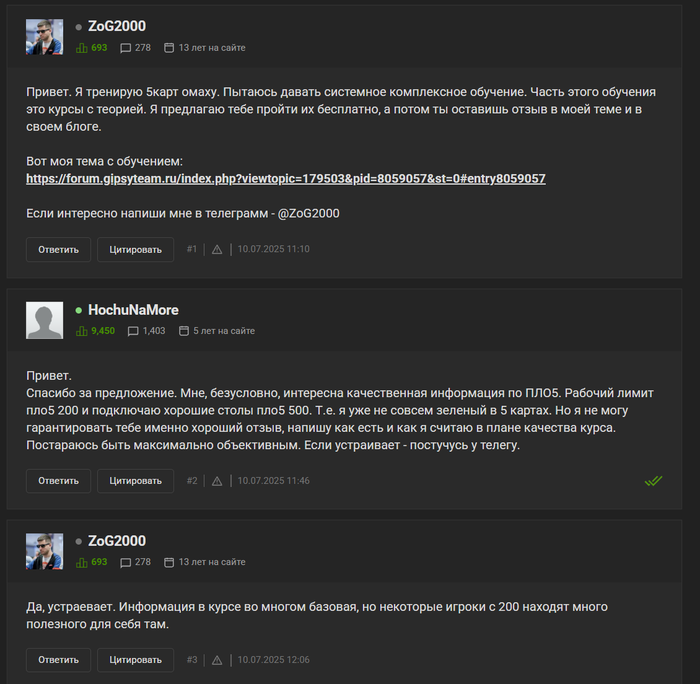
Task: Click 'Цитировать' under HochuNaMore's post
Action: point(135,481)
